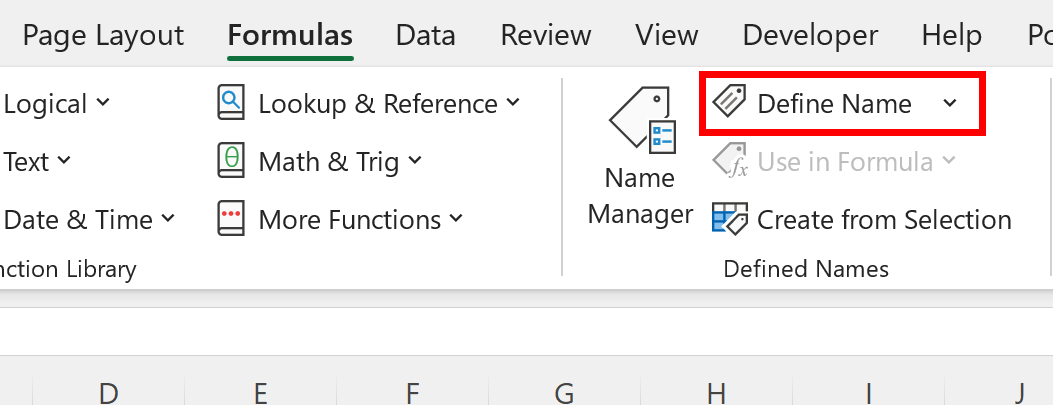This screenshot has width=1053, height=405.
Task: Click the Define Name button label
Action: point(834,104)
